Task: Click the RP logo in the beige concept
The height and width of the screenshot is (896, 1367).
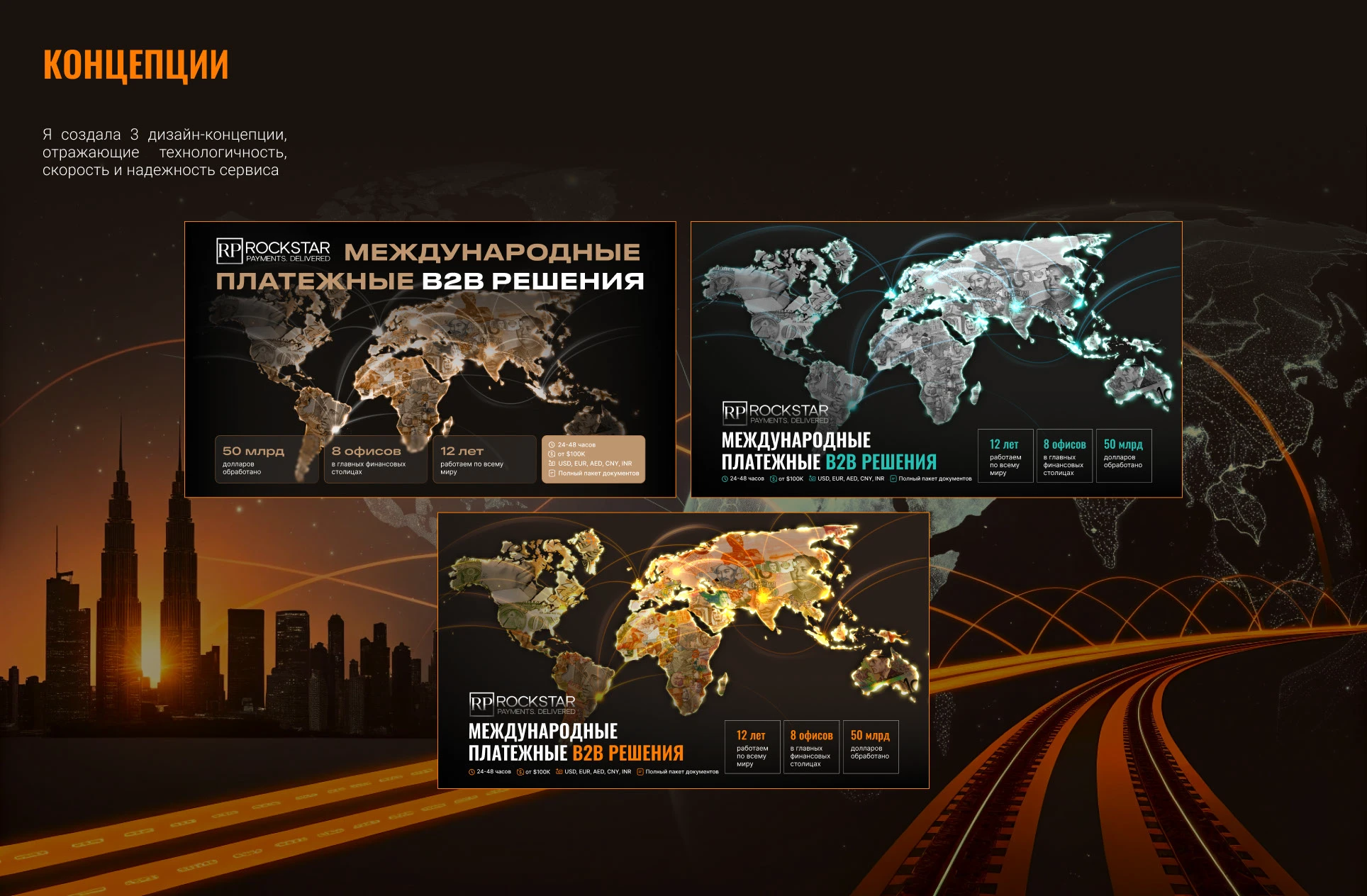Action: click(x=229, y=250)
